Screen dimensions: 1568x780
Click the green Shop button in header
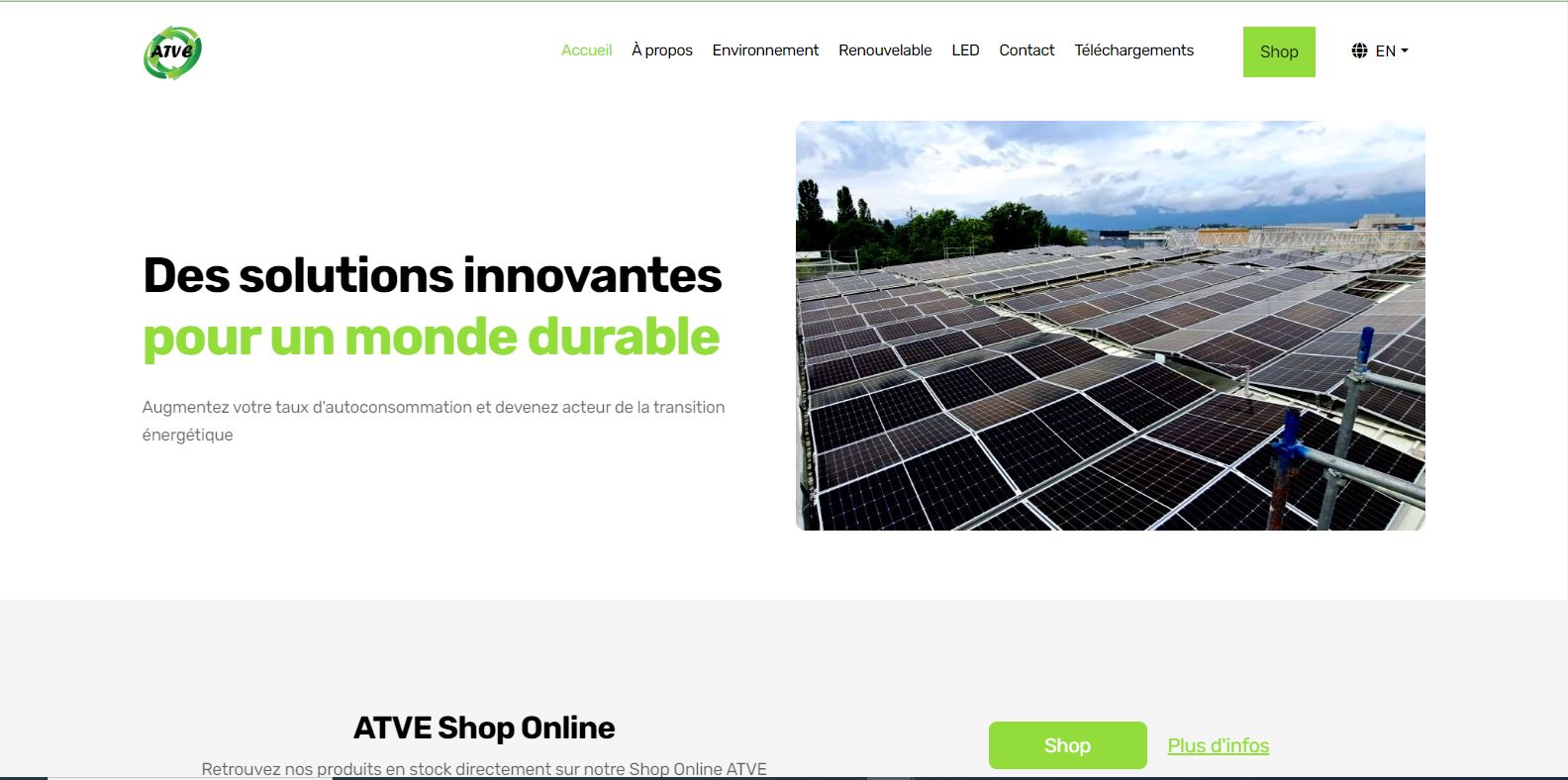[x=1279, y=51]
